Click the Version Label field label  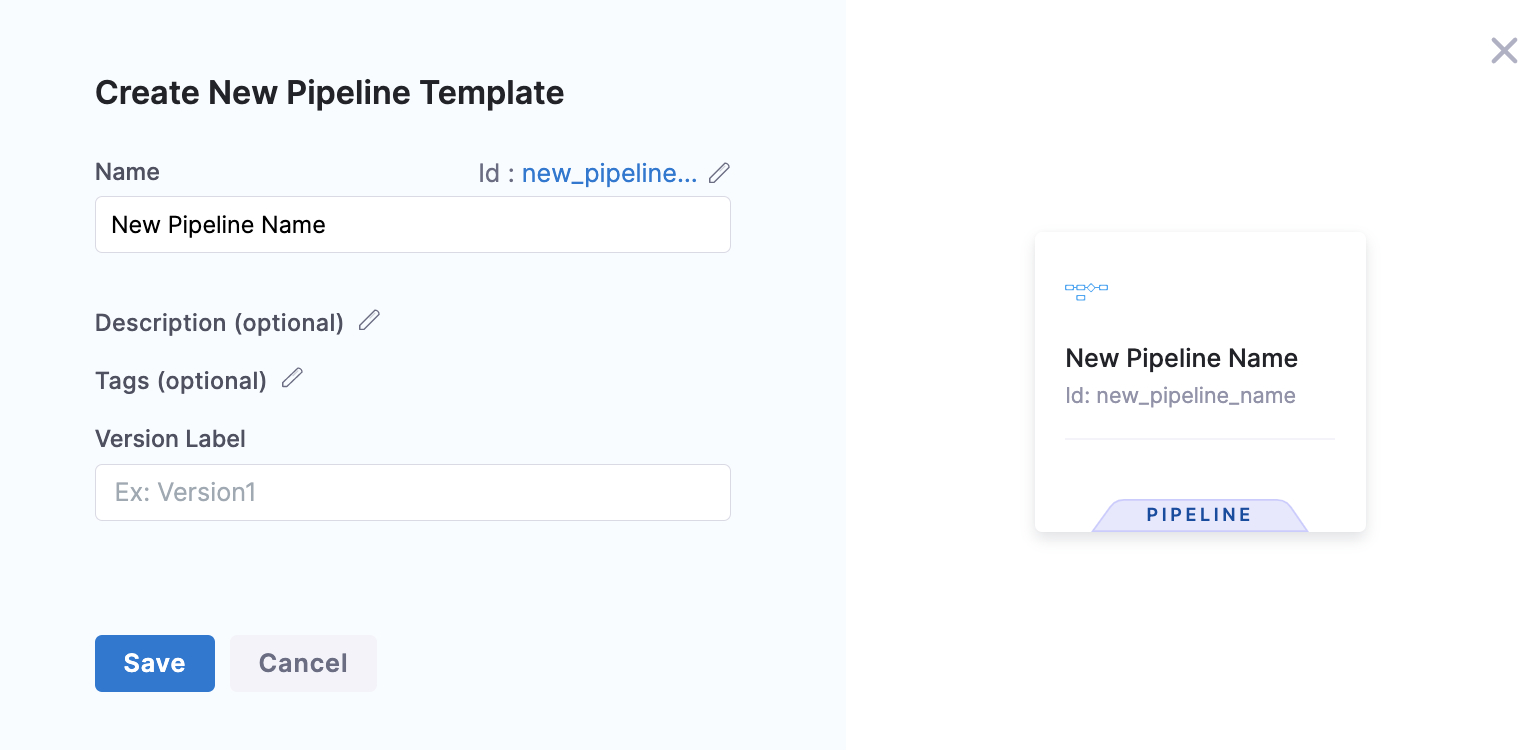click(x=170, y=439)
